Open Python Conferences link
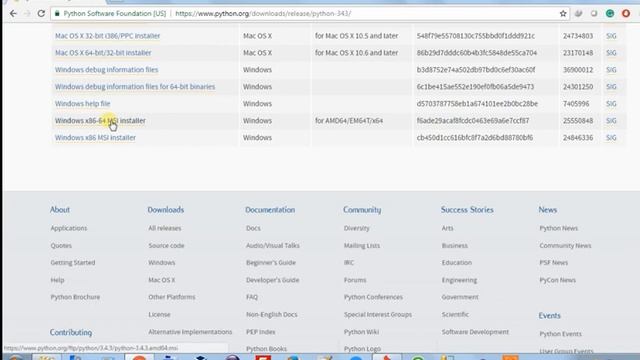This screenshot has width=640, height=360. coord(373,297)
